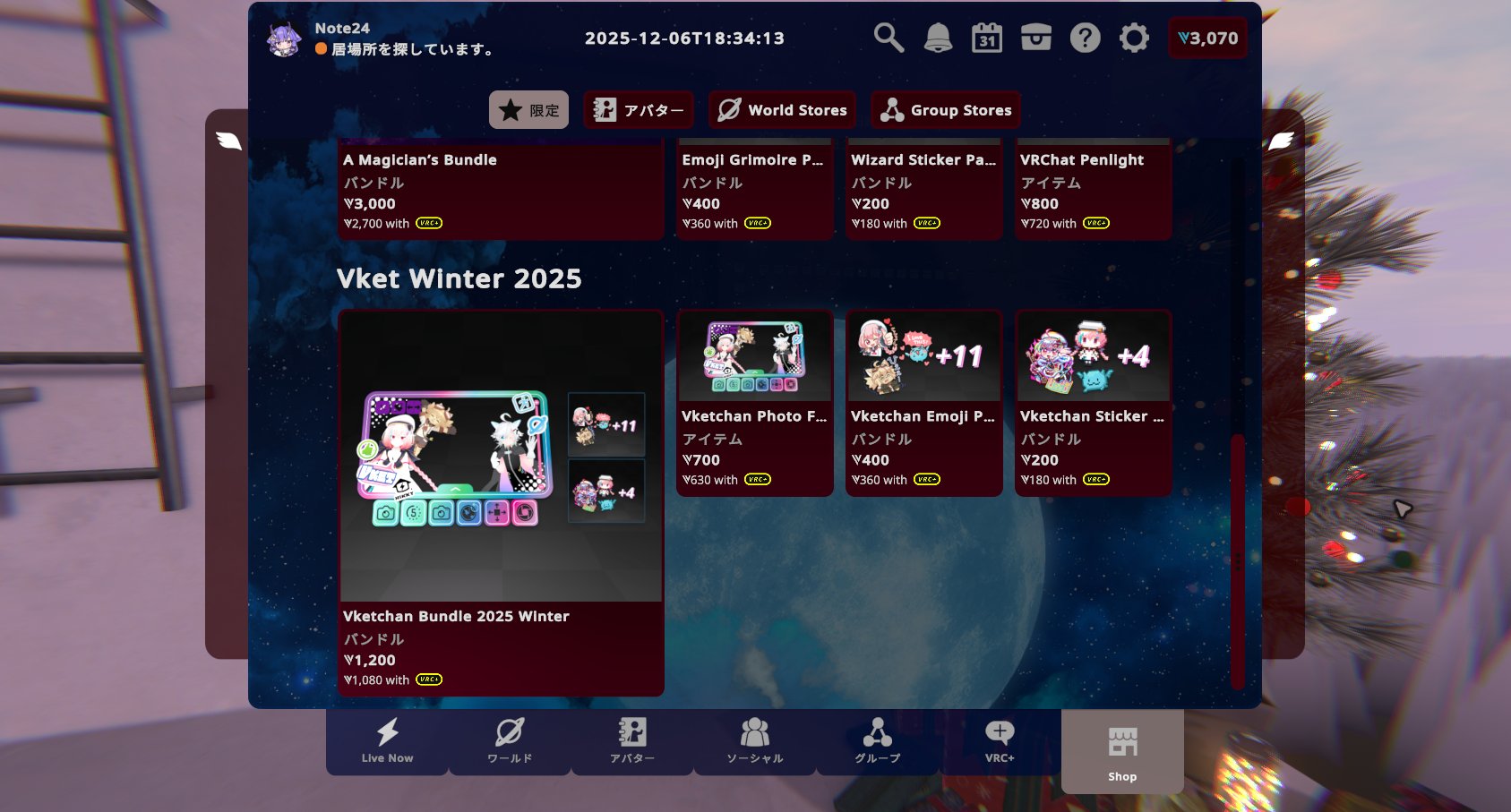Click the left wing page arrow

228,141
